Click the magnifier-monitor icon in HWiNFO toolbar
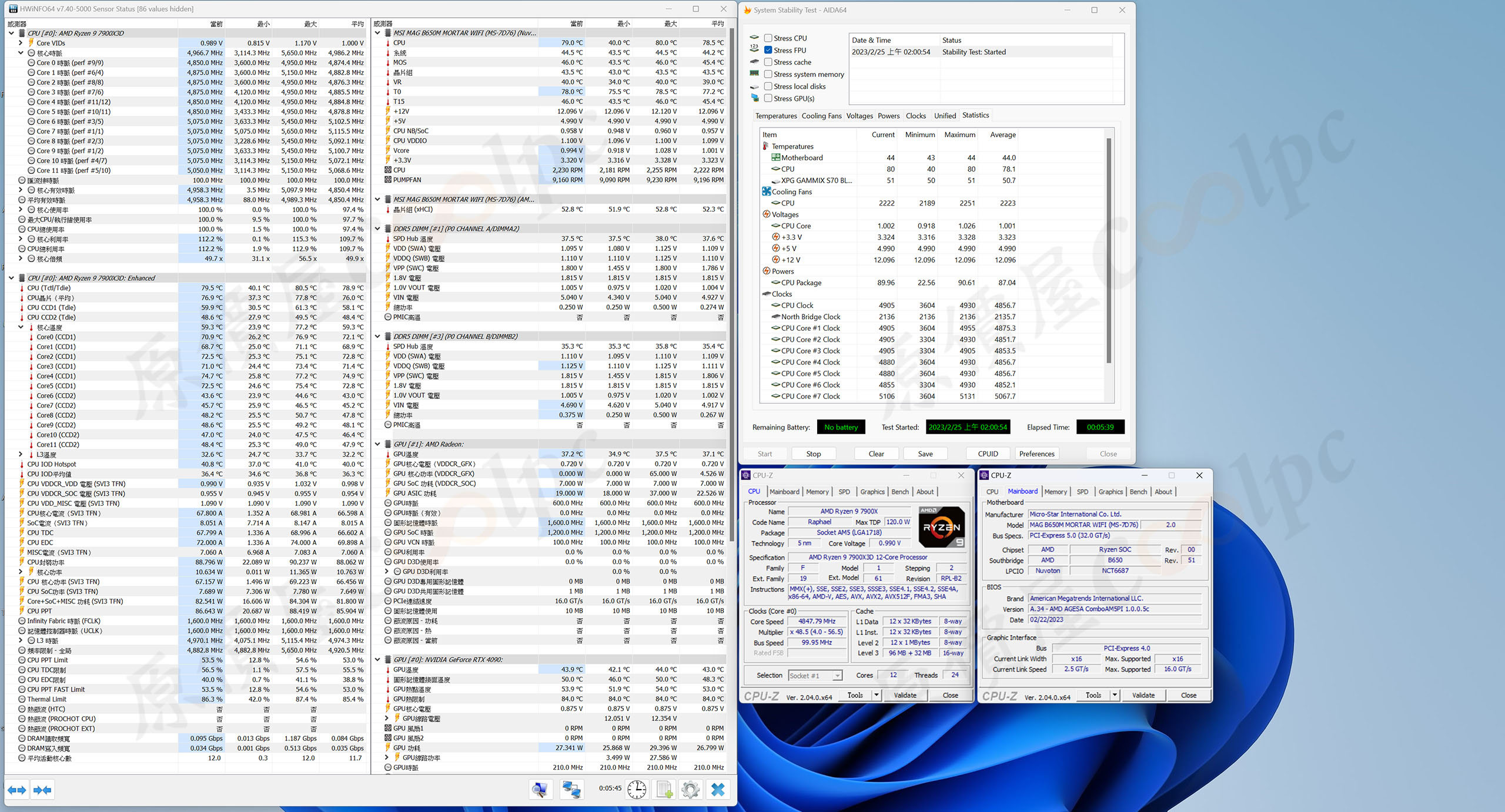 pyautogui.click(x=540, y=789)
